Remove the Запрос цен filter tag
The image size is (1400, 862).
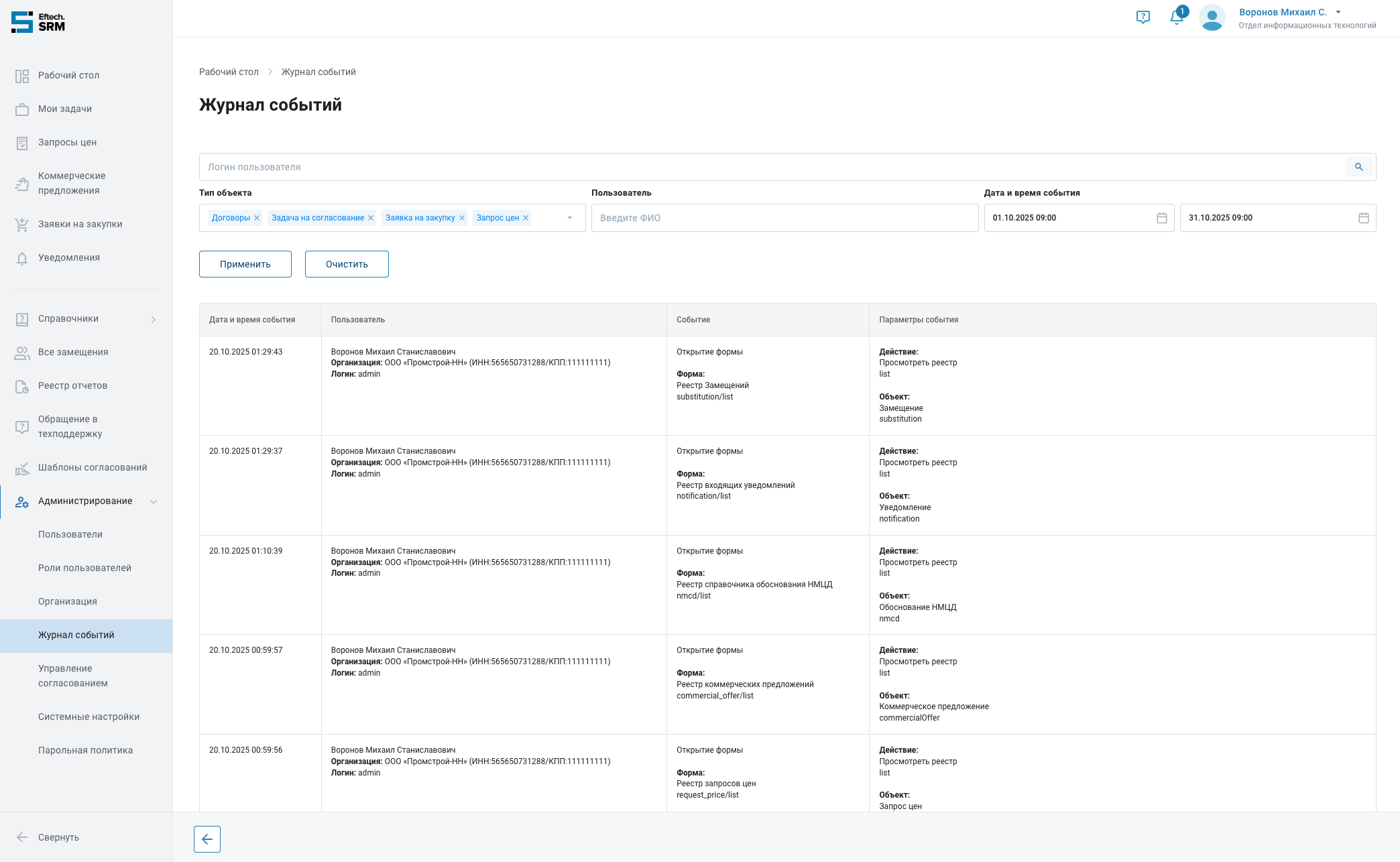(x=526, y=218)
